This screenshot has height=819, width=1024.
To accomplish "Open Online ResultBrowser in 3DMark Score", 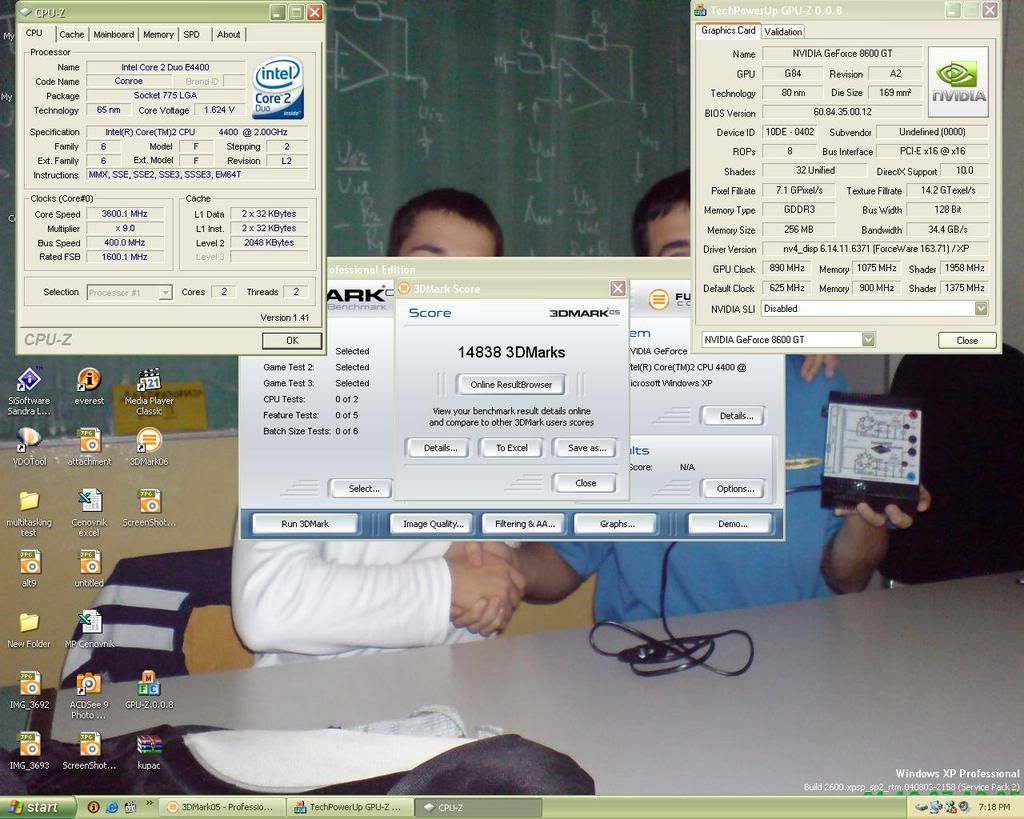I will click(x=511, y=385).
